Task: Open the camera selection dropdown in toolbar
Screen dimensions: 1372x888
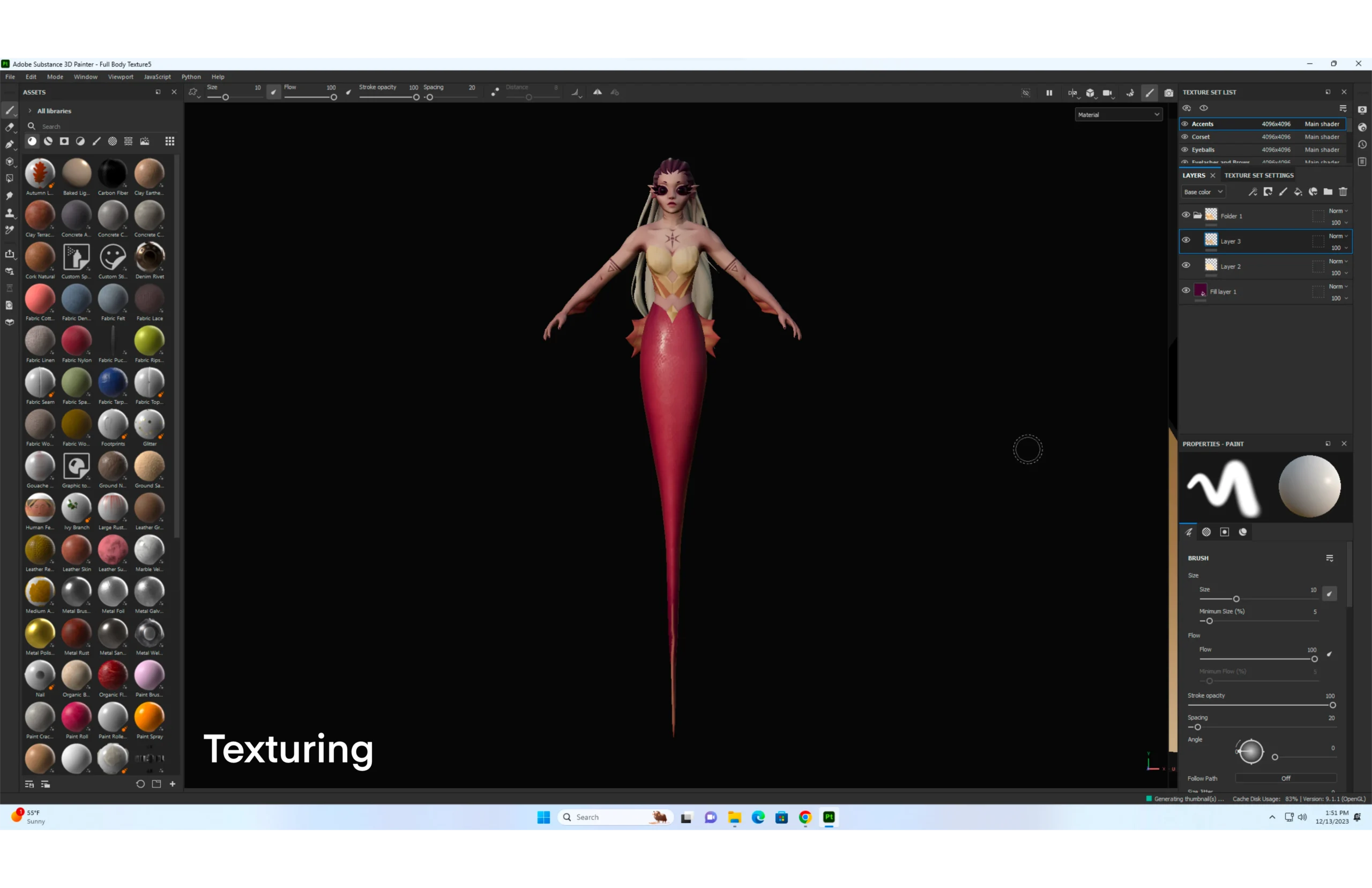Action: coord(1108,93)
